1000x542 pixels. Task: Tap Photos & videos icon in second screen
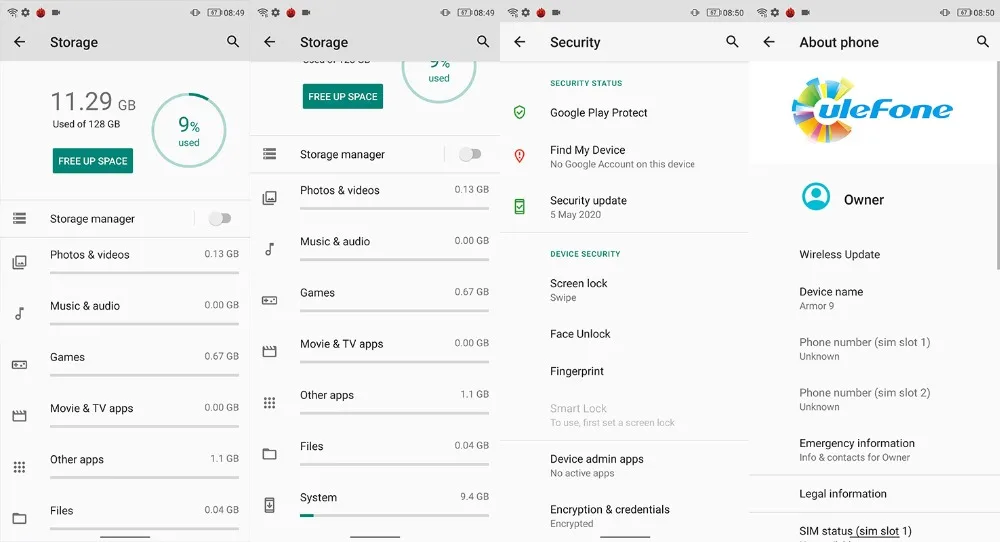coord(270,198)
